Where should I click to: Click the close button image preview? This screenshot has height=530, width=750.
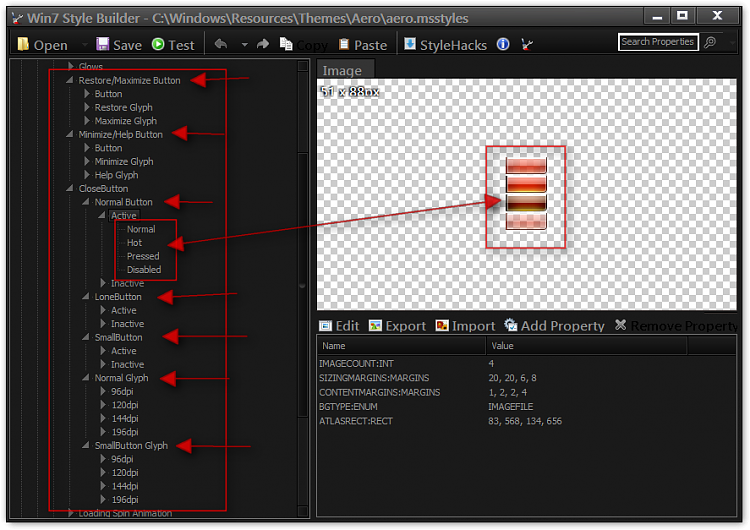[526, 194]
